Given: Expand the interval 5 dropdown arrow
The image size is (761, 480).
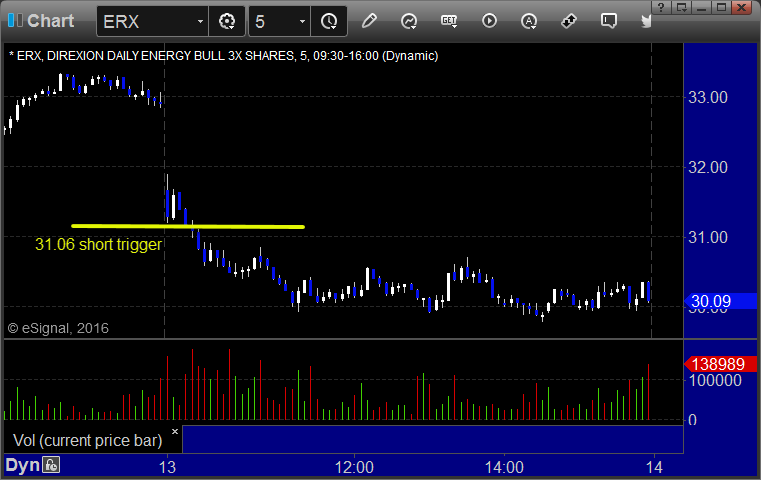Looking at the screenshot, I should pos(302,21).
